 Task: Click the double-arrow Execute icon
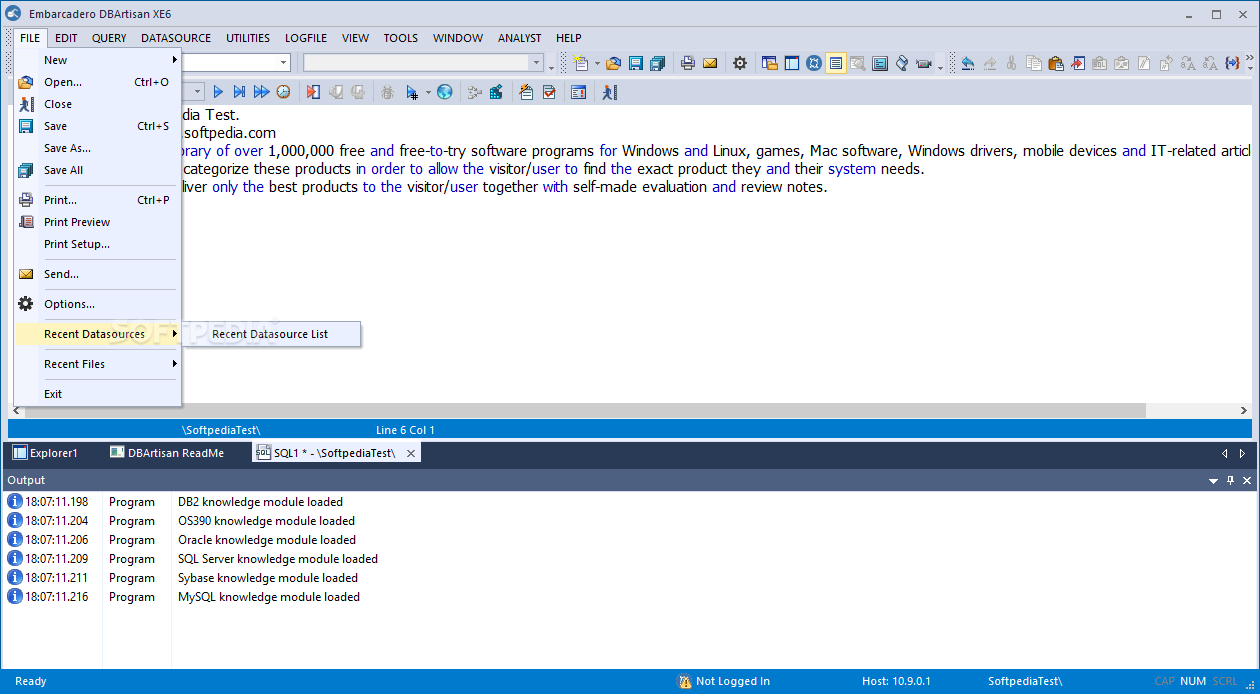pos(261,92)
